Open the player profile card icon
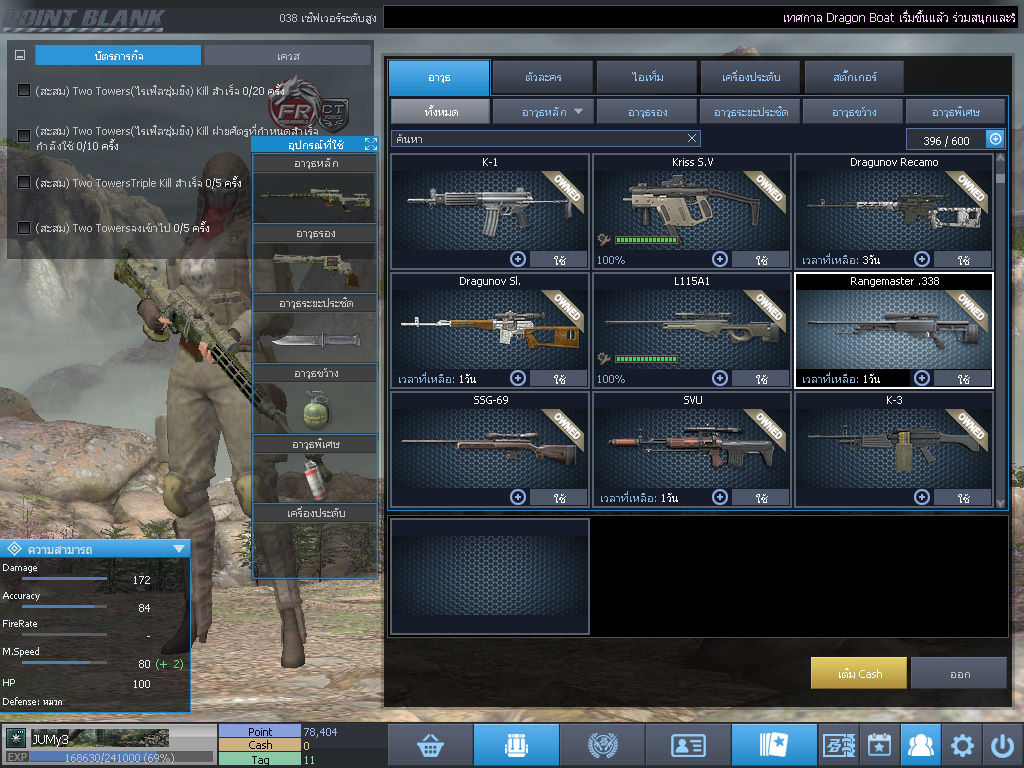 688,745
